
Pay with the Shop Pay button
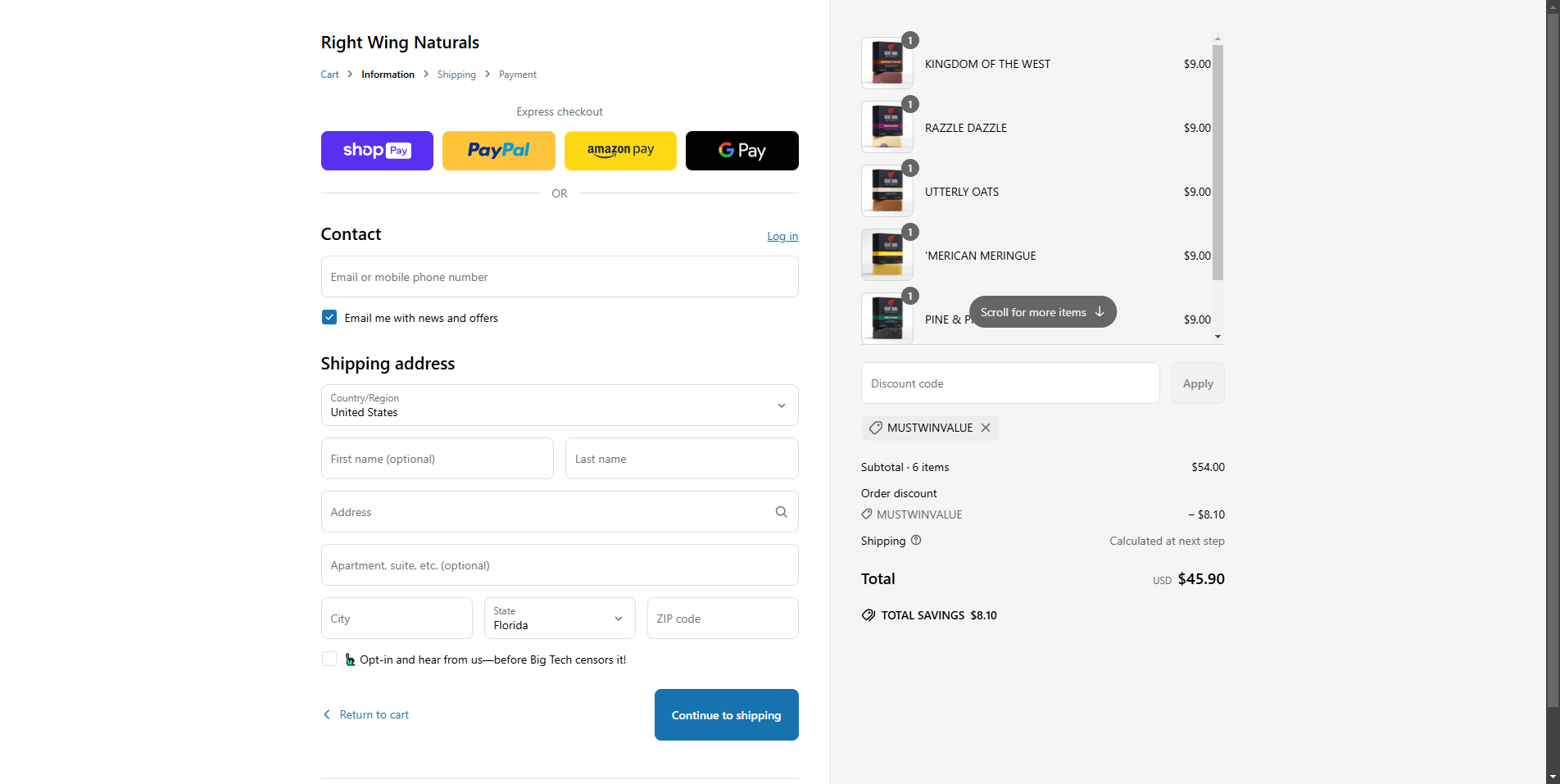pyautogui.click(x=377, y=151)
